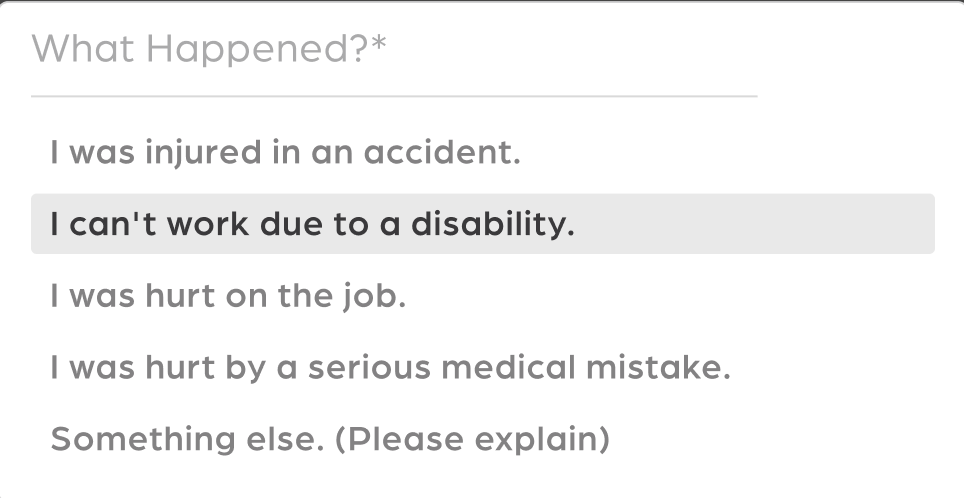Pick the option asking you to explain

coord(330,439)
